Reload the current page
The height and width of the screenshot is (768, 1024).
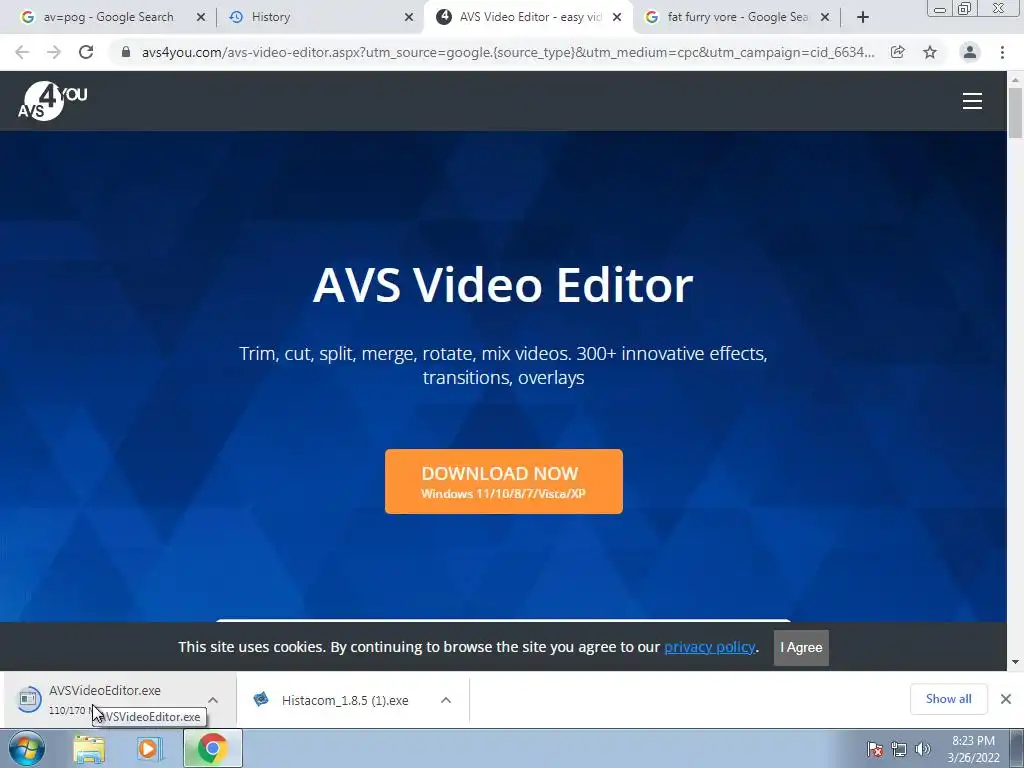tap(86, 52)
